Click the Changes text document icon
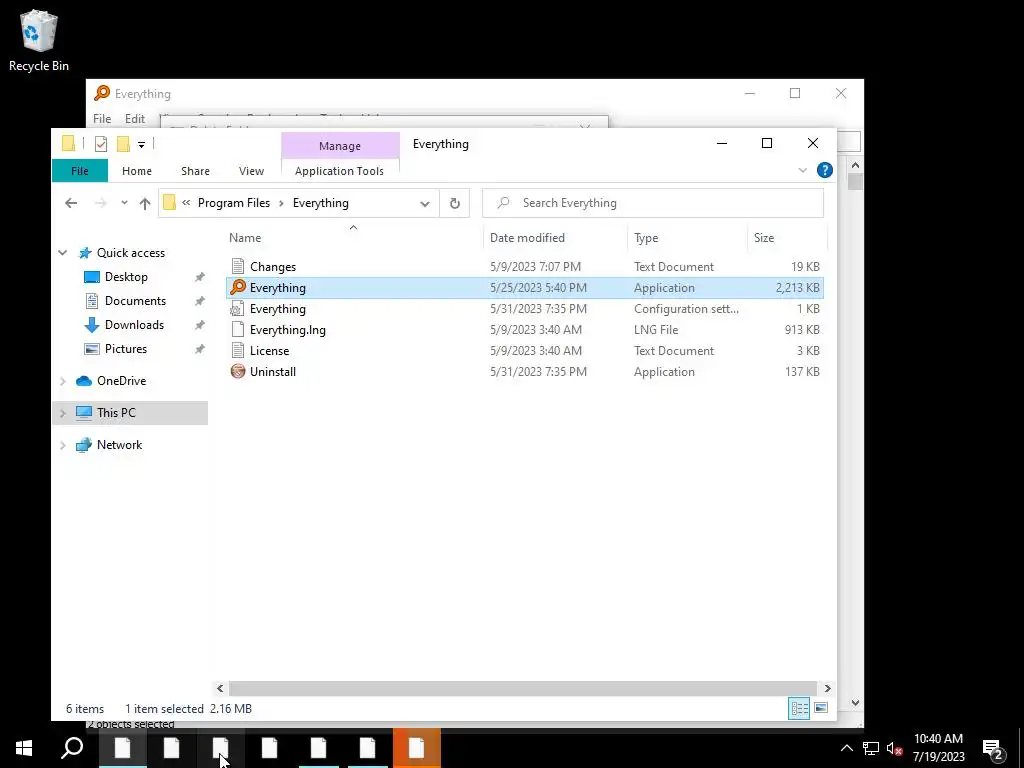Viewport: 1024px width, 768px height. click(x=238, y=266)
